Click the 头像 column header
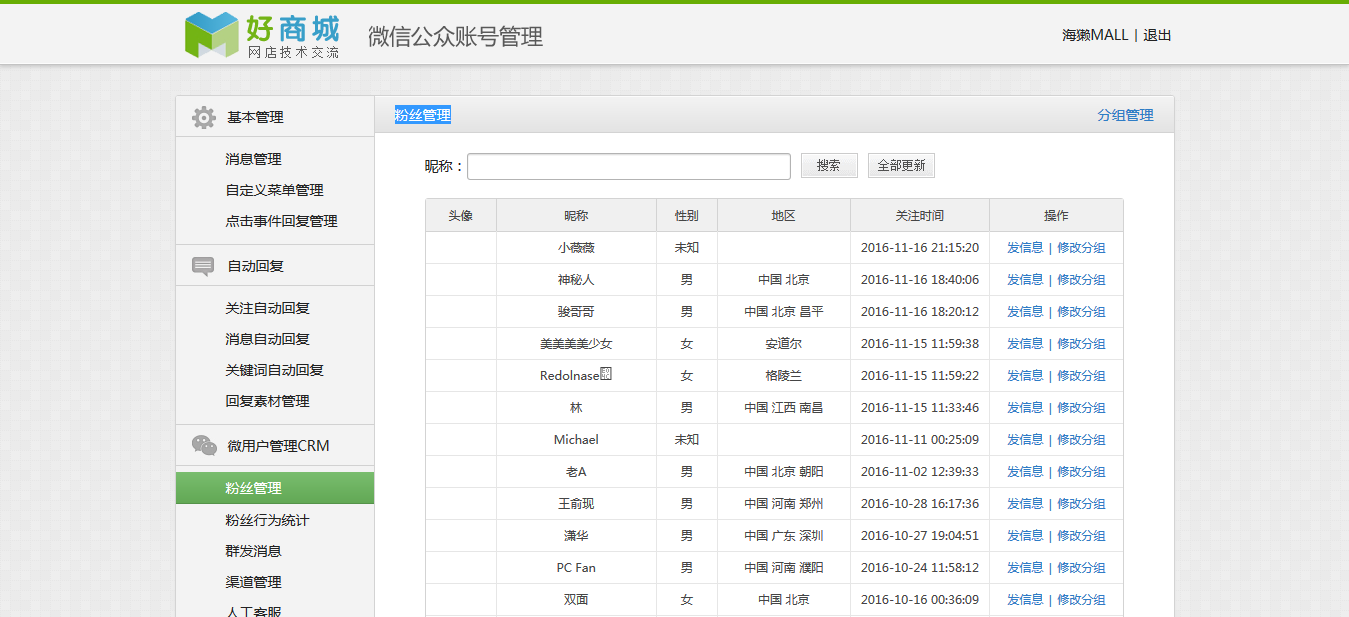 460,216
